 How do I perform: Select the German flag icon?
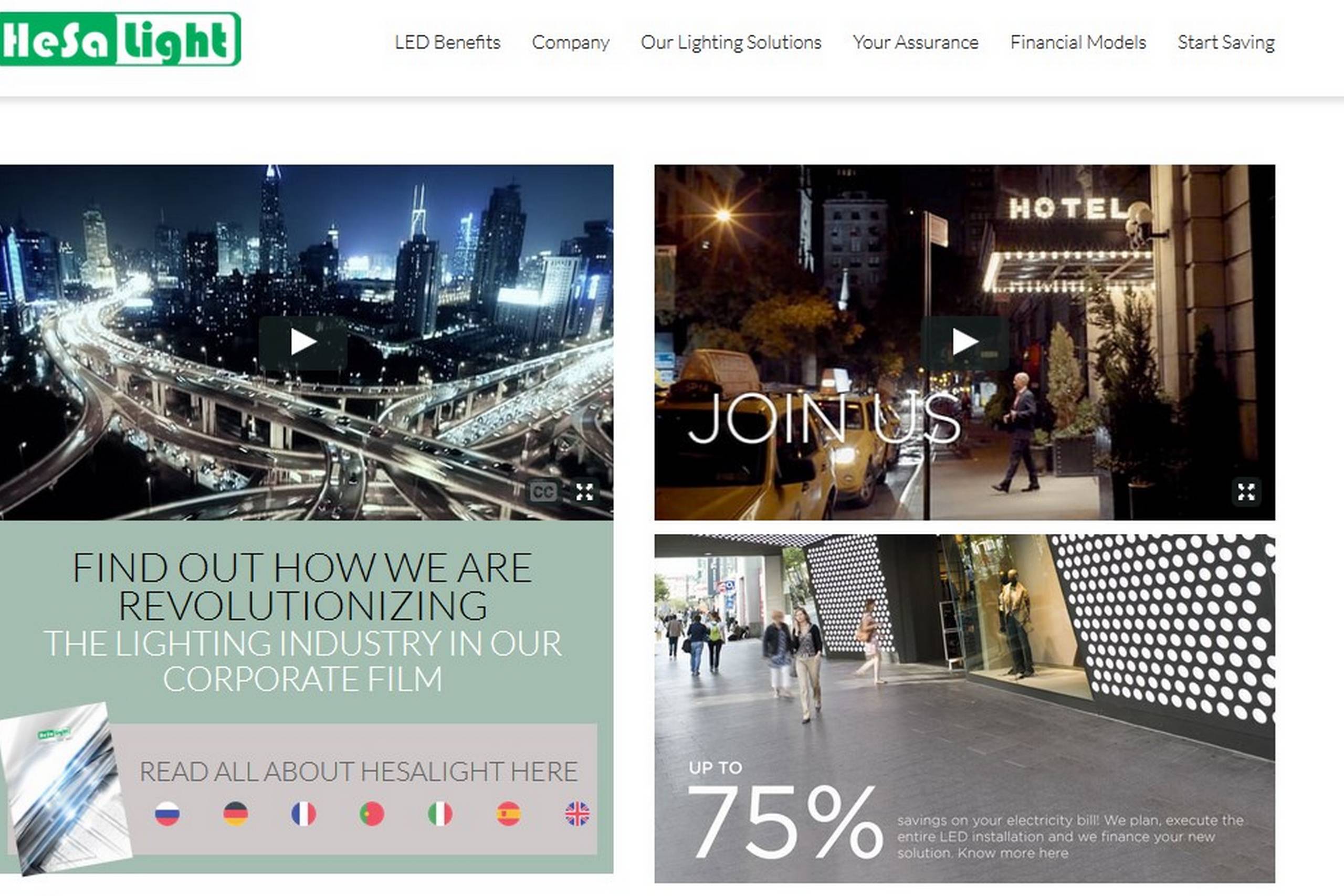coord(235,814)
